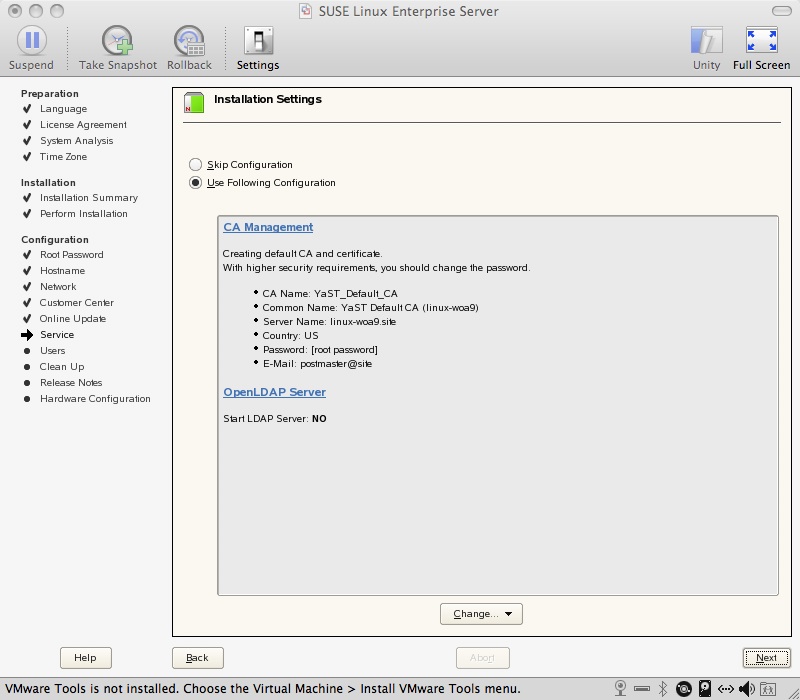
Task: Select Language step in sidebar
Action: 64,109
